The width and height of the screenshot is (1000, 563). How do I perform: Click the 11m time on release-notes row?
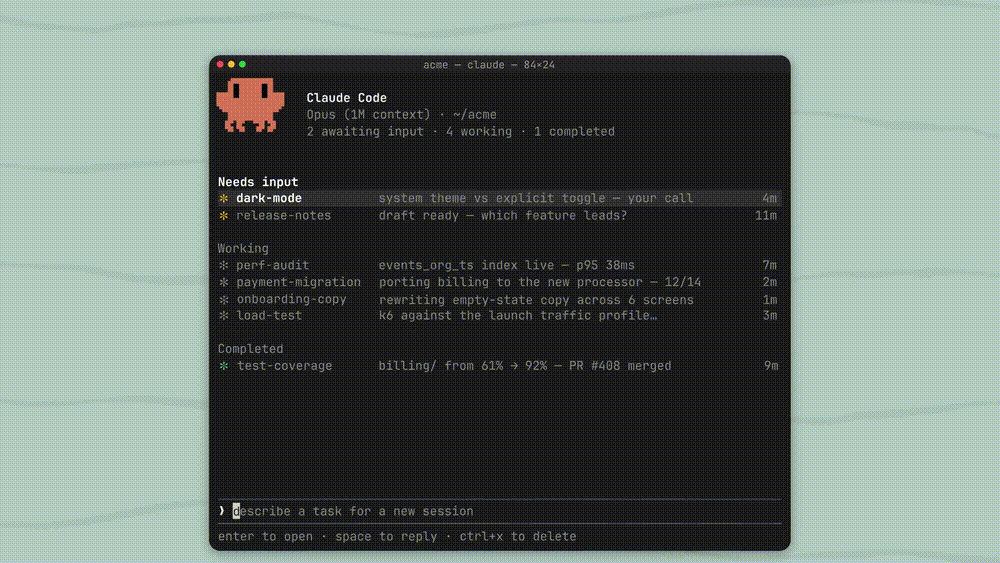coord(766,216)
